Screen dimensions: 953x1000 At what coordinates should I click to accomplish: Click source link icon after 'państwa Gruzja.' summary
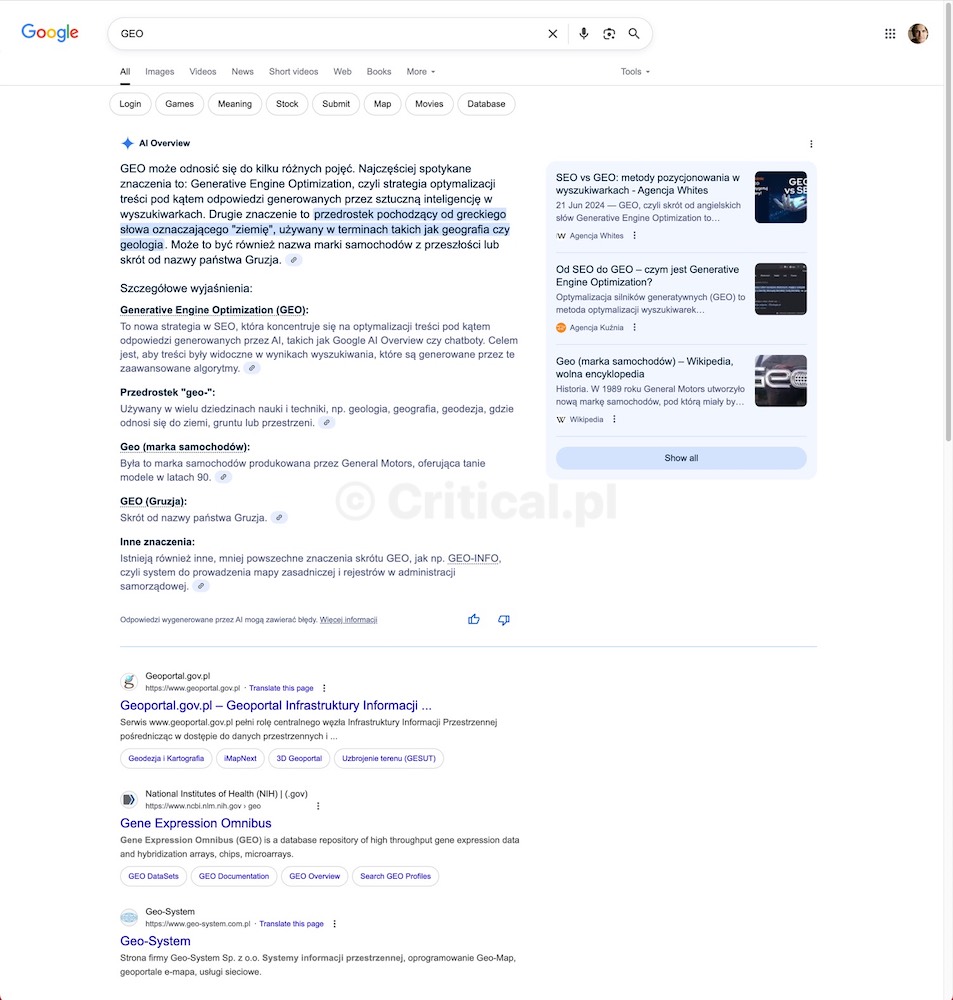click(x=293, y=260)
